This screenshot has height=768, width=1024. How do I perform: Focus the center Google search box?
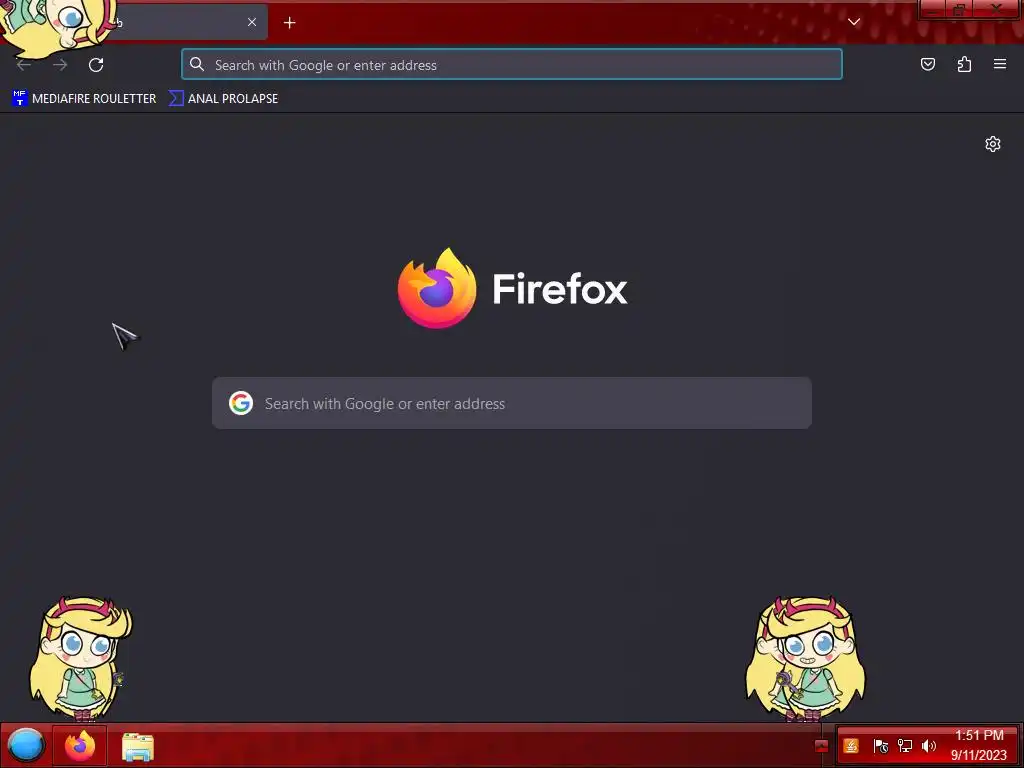[x=512, y=403]
